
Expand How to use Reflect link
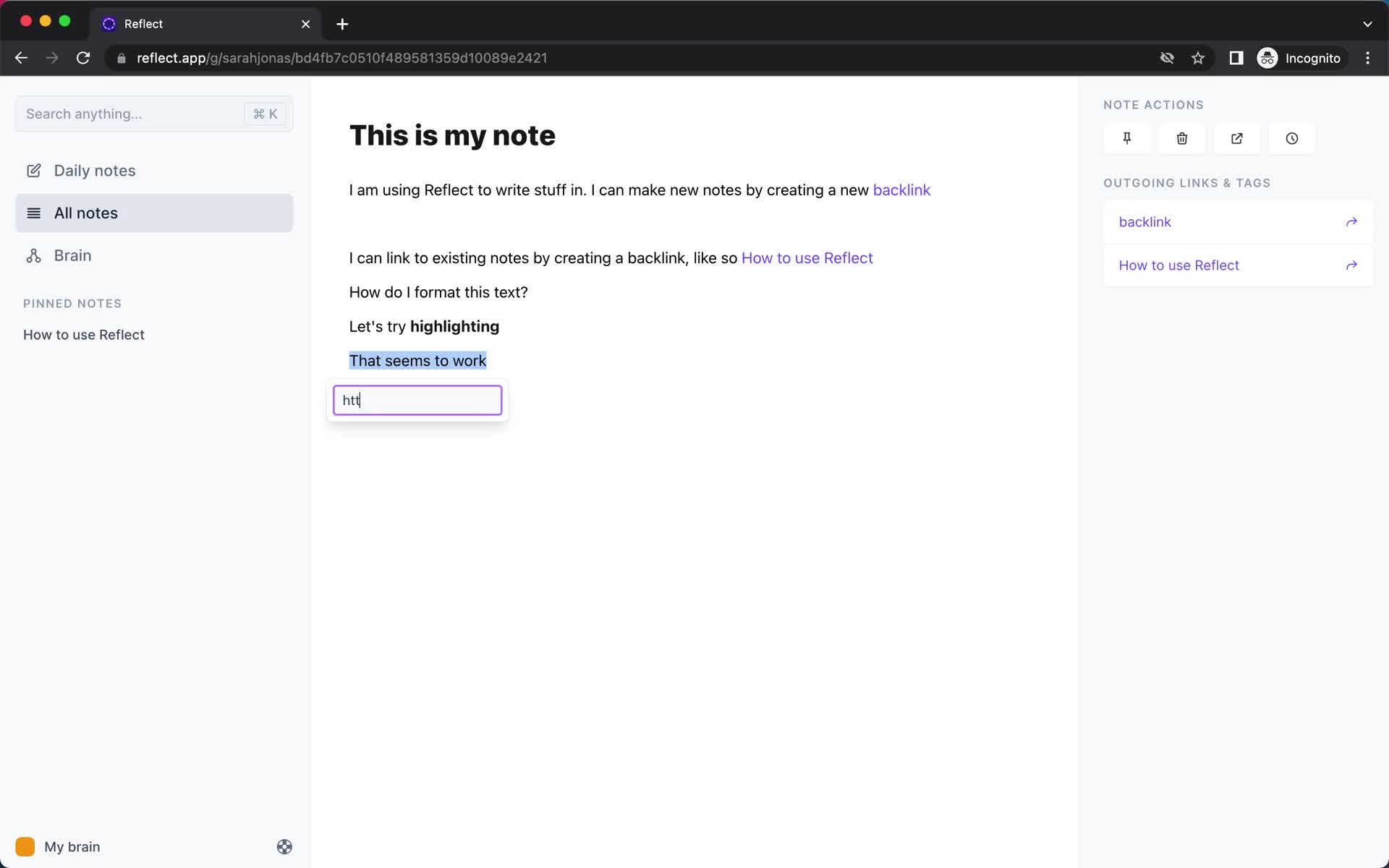(1351, 264)
